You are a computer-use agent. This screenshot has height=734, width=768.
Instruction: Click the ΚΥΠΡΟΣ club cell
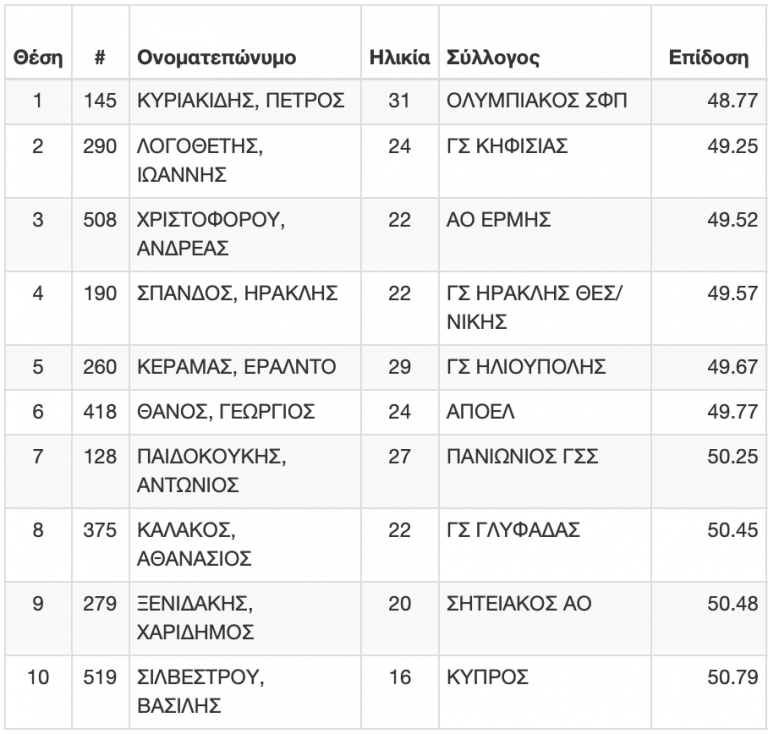pyautogui.click(x=487, y=678)
